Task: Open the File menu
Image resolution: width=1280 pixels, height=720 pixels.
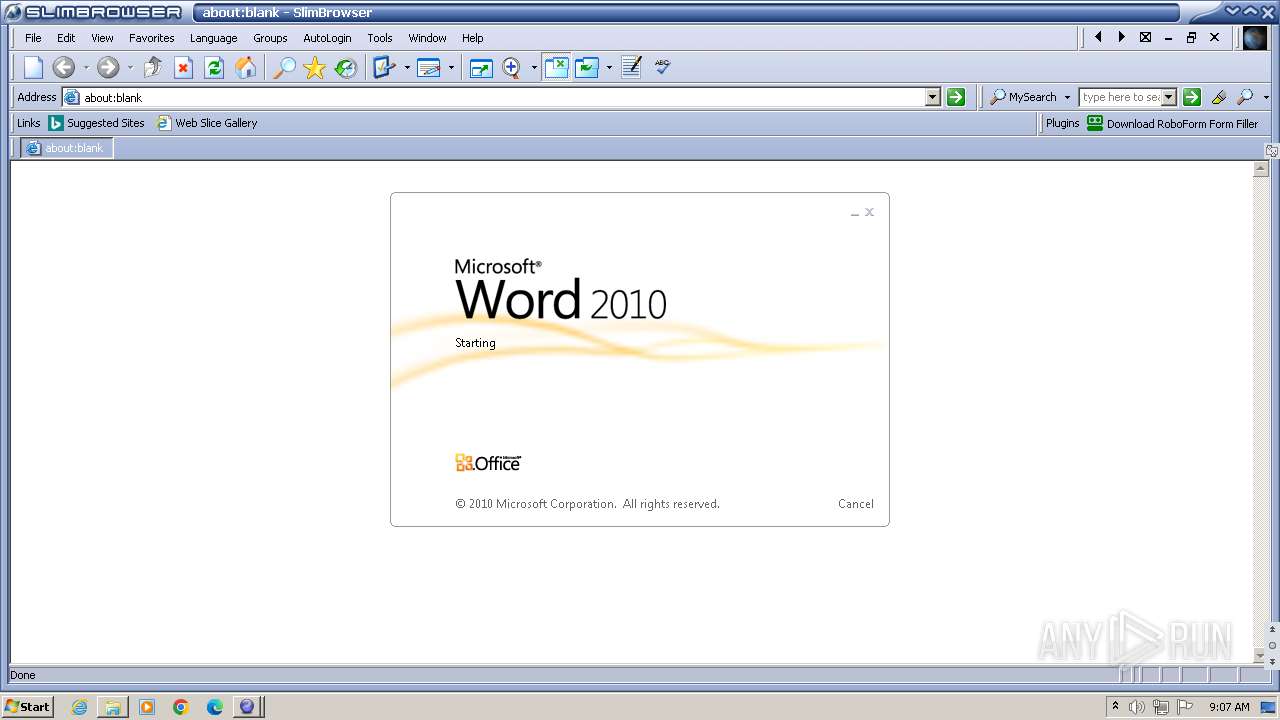Action: pos(33,38)
